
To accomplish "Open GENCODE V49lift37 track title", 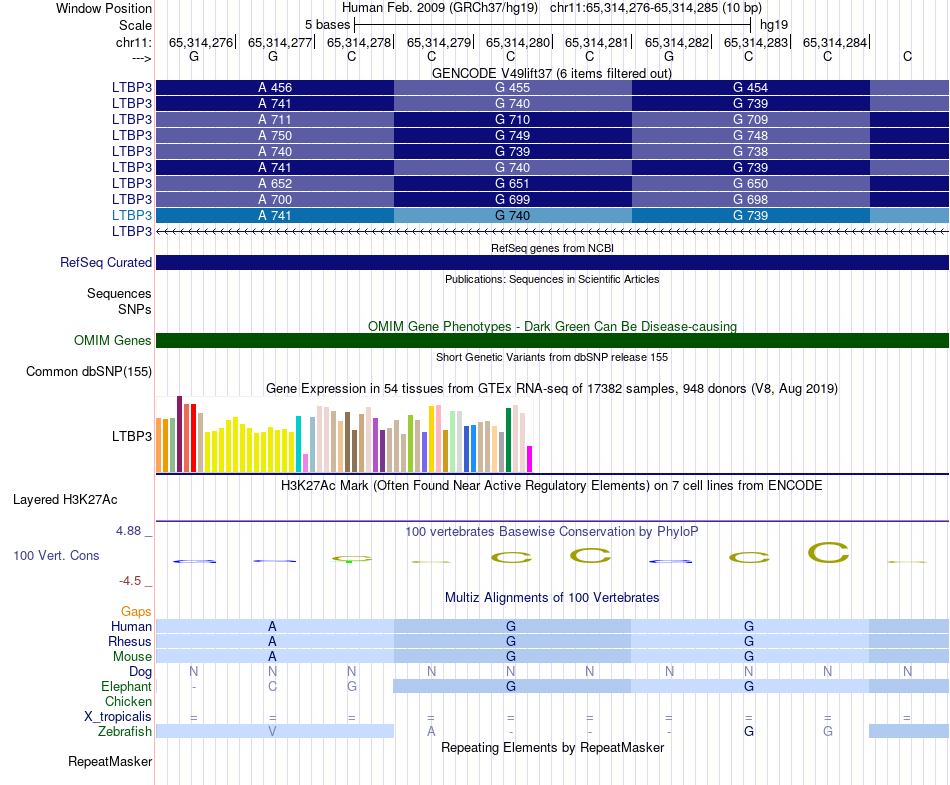I will [552, 73].
